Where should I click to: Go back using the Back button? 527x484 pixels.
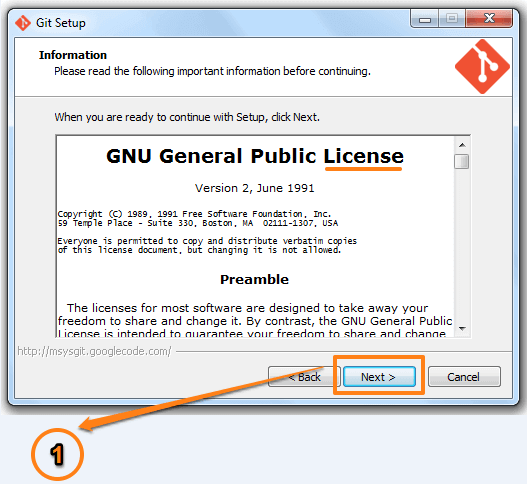304,377
